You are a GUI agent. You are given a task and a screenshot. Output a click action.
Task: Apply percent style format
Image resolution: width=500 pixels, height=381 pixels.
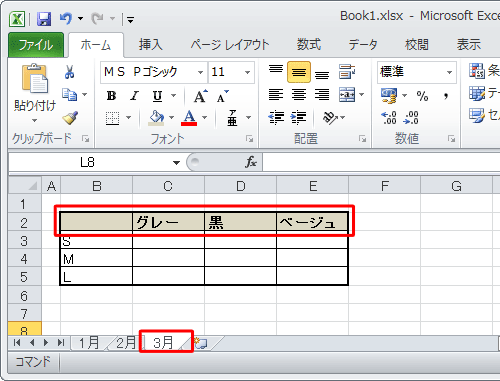tap(422, 96)
